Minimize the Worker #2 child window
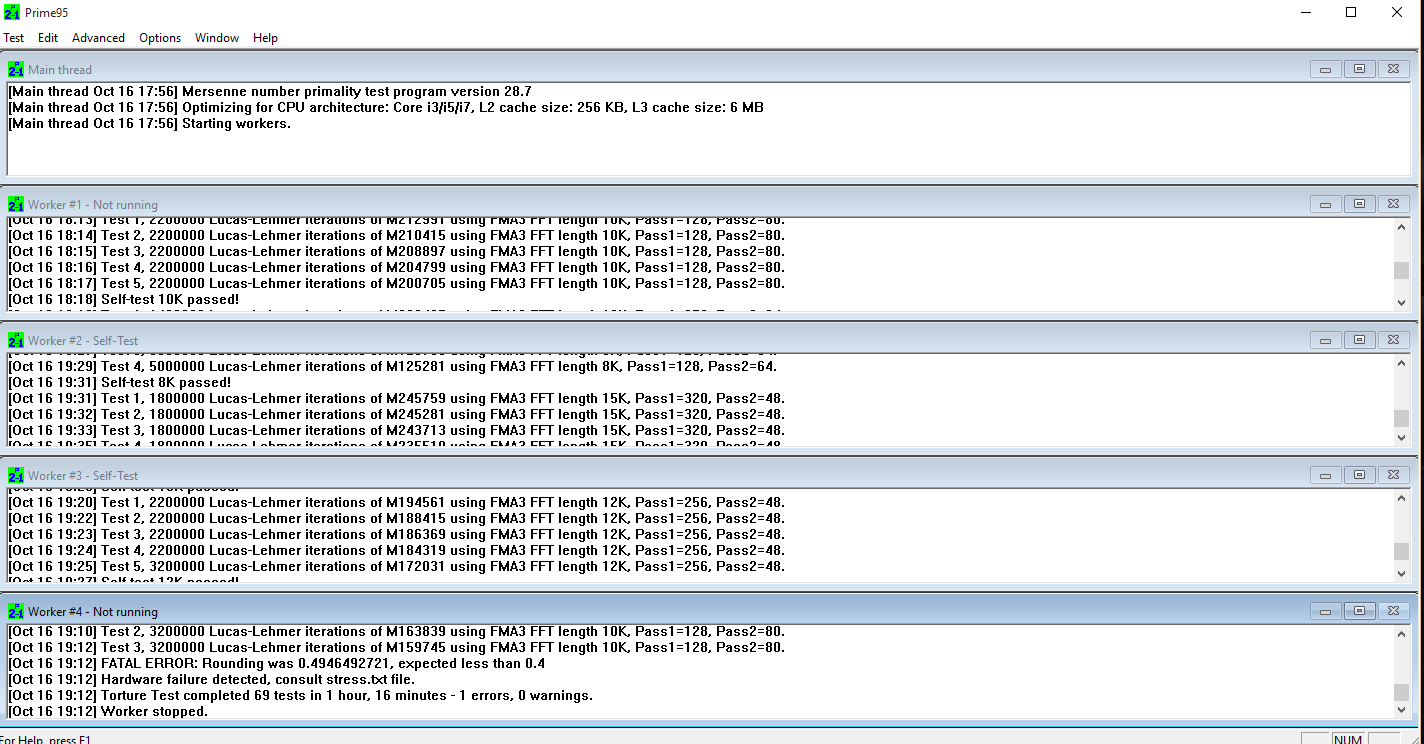 1325,340
